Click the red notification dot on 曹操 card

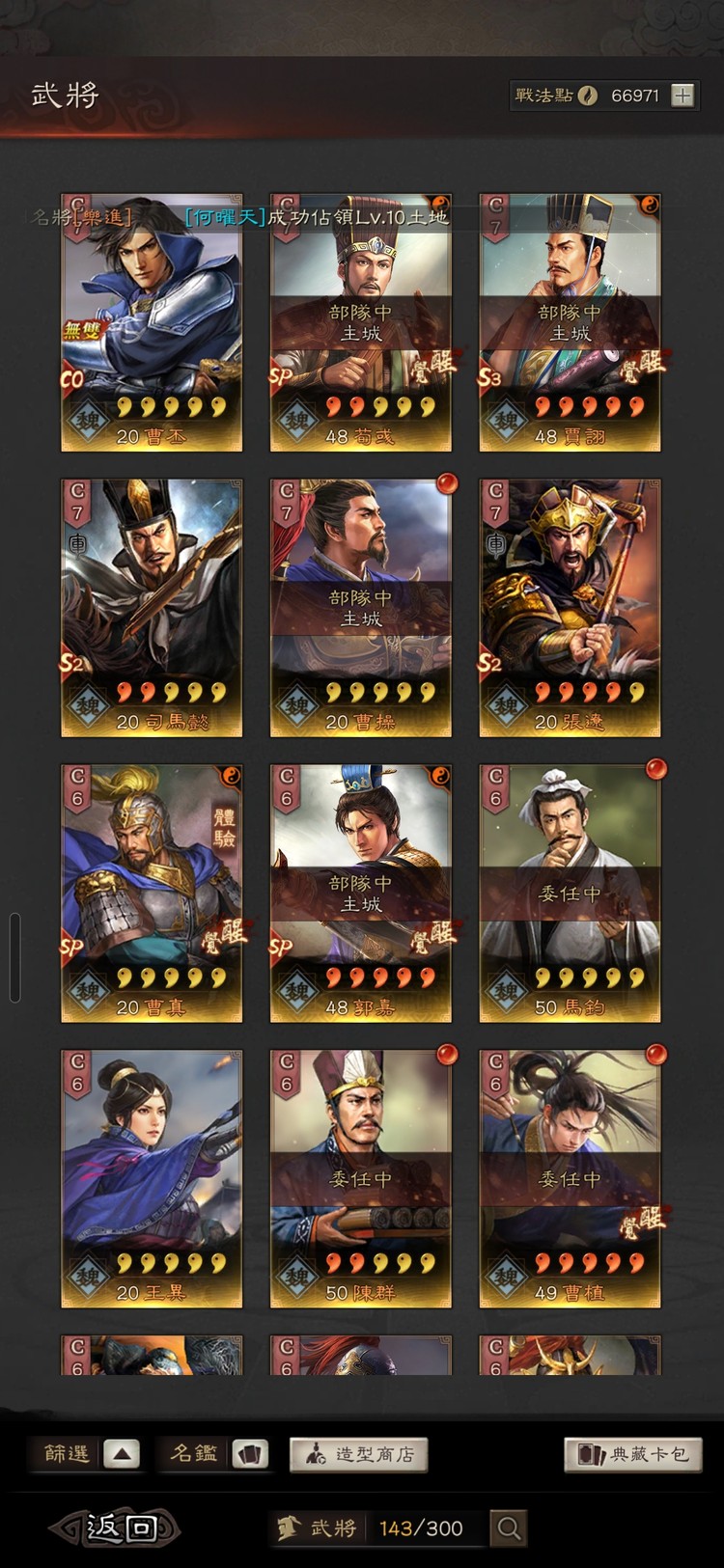[x=447, y=482]
